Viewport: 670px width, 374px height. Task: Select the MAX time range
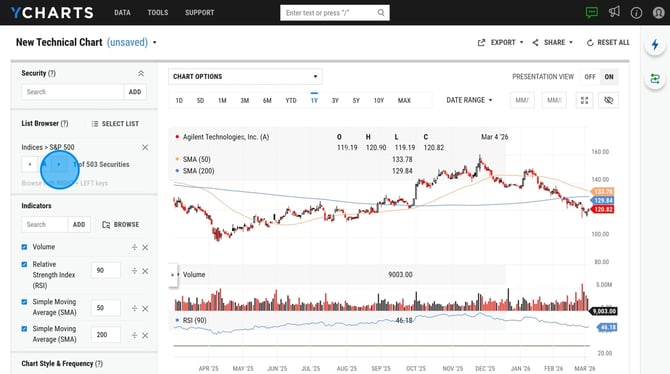[x=404, y=100]
